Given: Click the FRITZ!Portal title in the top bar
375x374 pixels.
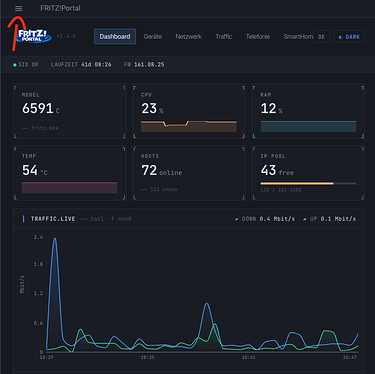Looking at the screenshot, I should pos(60,8).
